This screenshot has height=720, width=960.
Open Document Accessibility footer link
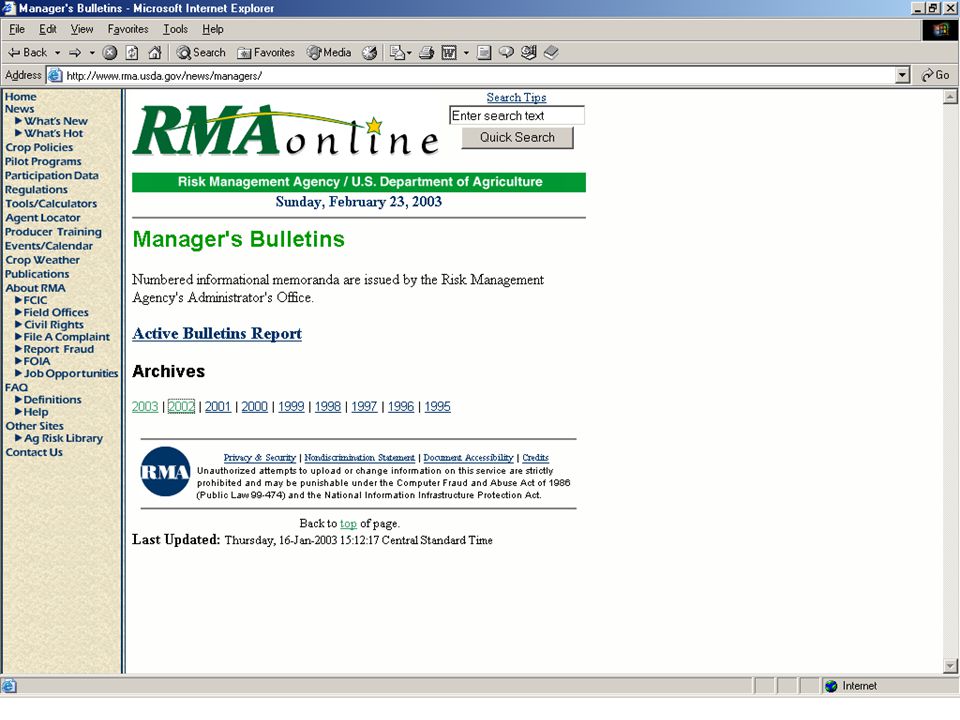tap(468, 457)
